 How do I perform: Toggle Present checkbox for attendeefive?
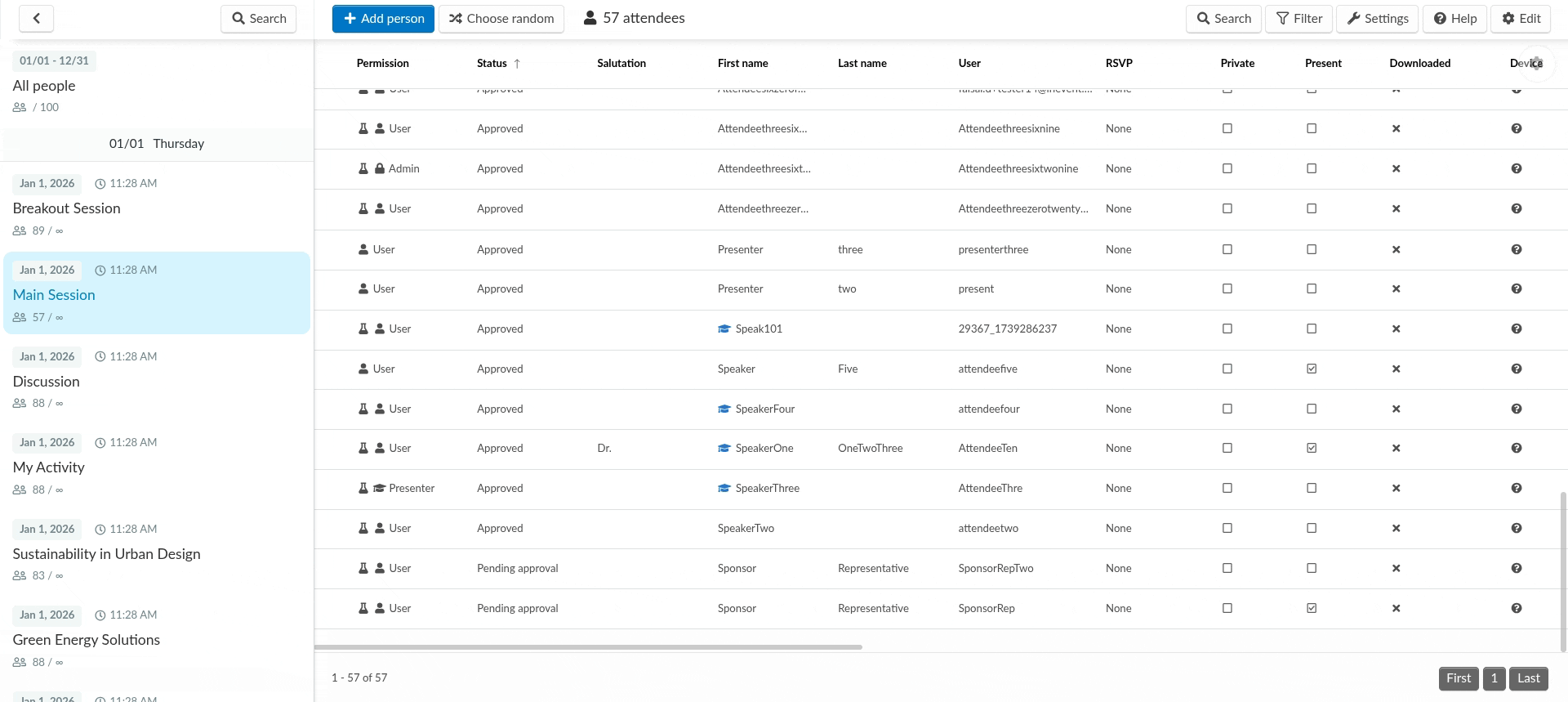1312,369
